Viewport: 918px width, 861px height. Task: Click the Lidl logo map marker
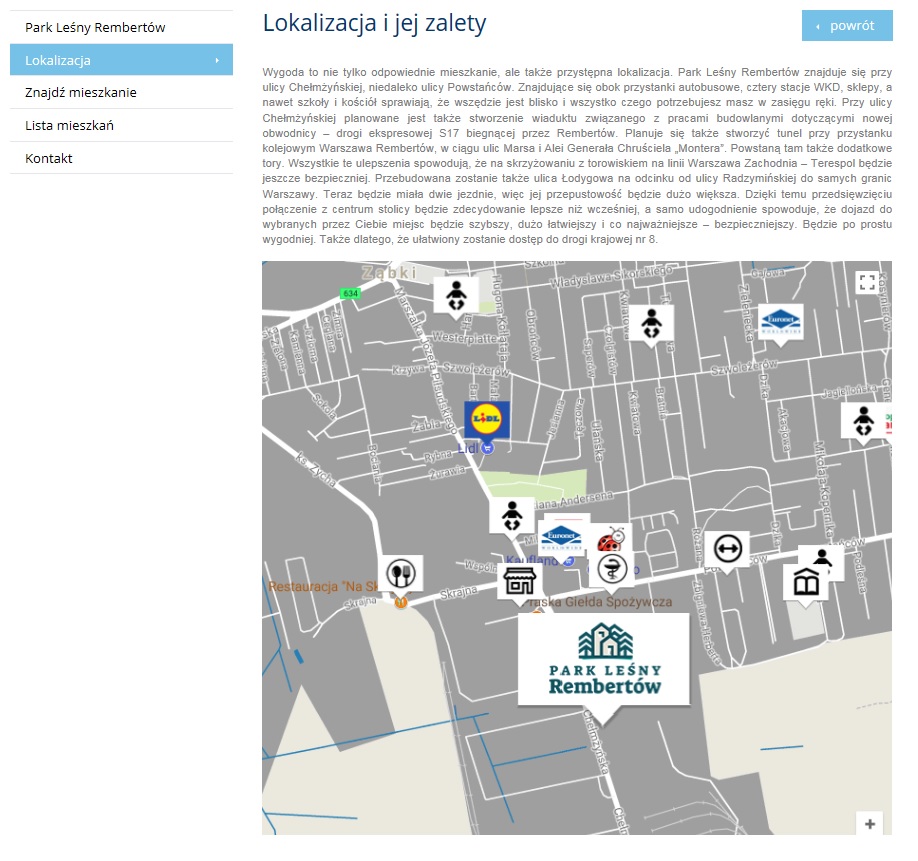click(487, 421)
